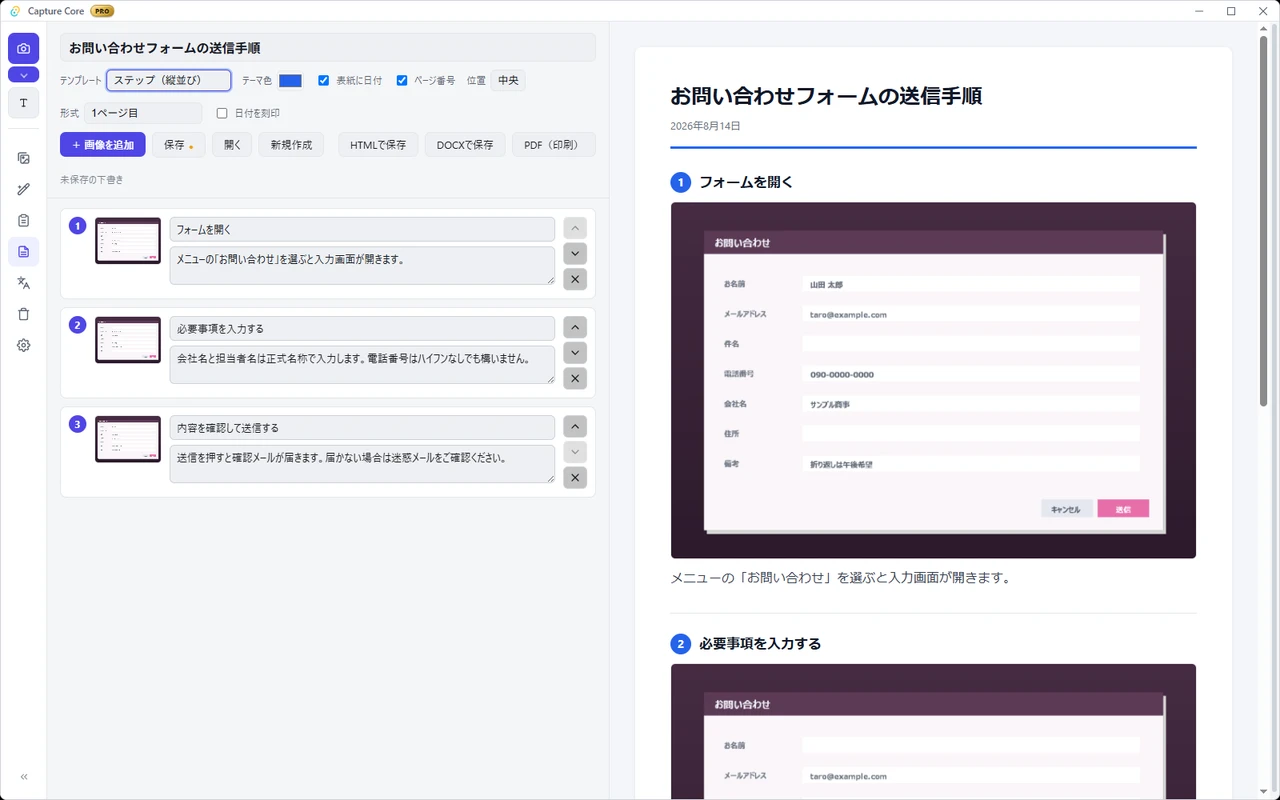Image resolution: width=1280 pixels, height=800 pixels.
Task: Edit the 内容を確認して送信する step title field
Action: pos(362,427)
